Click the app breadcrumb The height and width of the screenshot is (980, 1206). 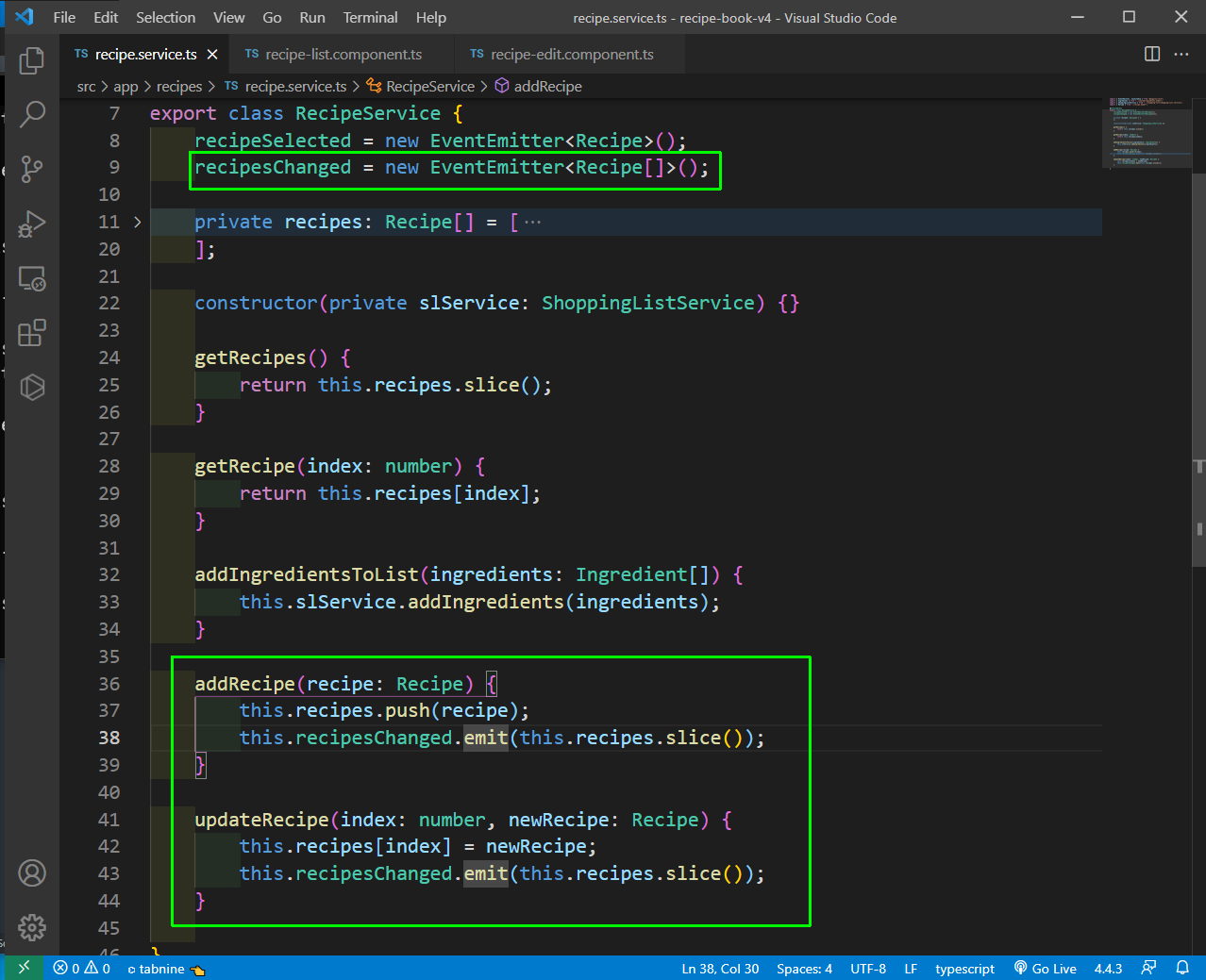pos(126,87)
